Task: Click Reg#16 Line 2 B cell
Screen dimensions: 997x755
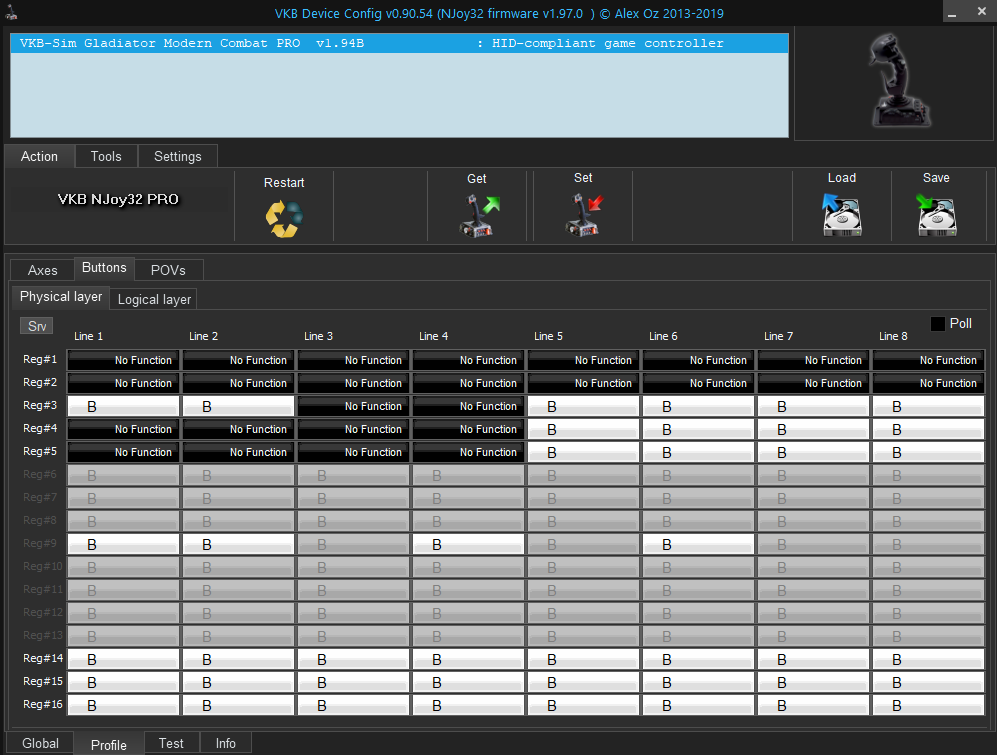Action: point(238,705)
